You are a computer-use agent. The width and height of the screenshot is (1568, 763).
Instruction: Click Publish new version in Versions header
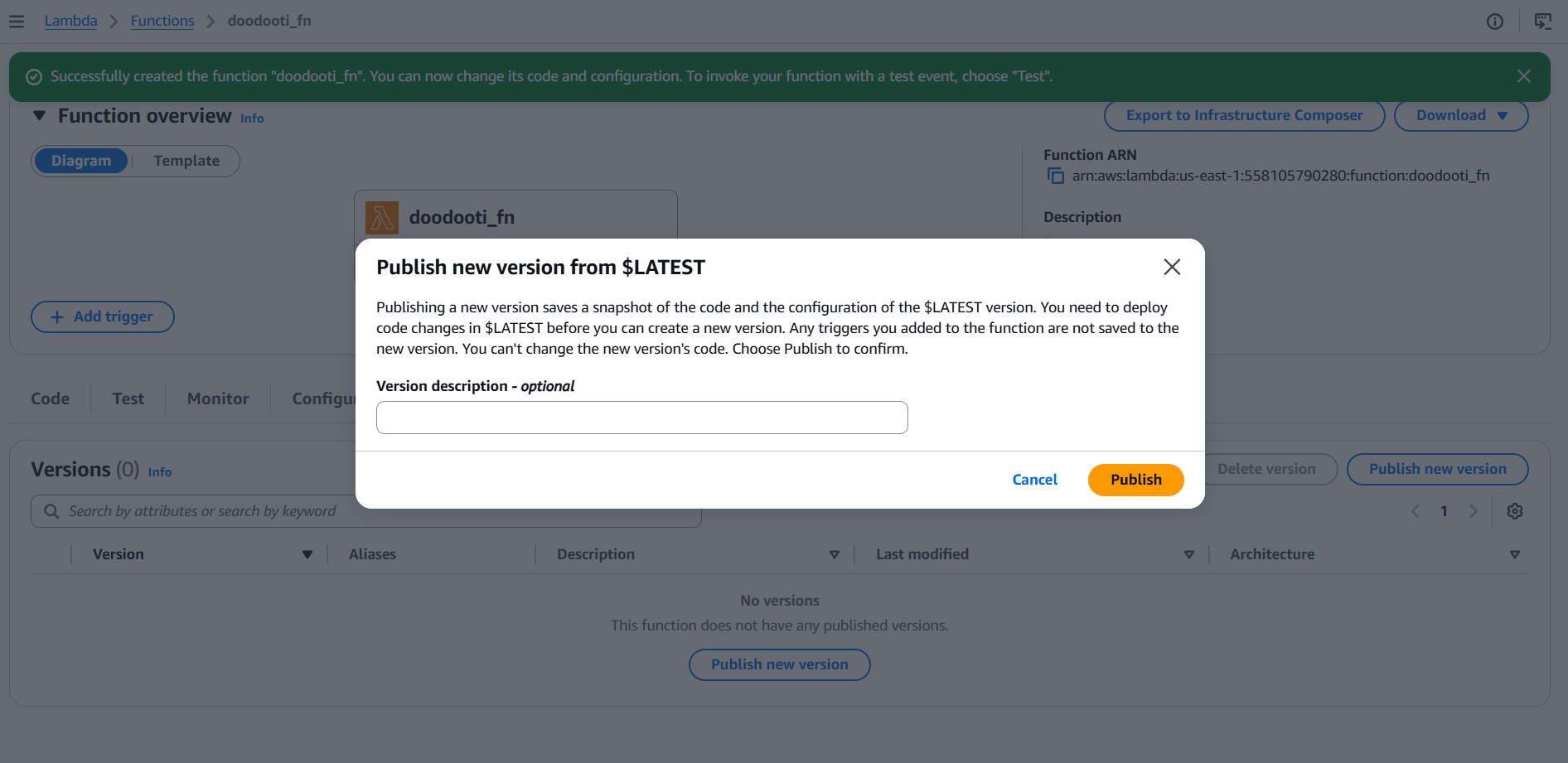[x=1438, y=469]
